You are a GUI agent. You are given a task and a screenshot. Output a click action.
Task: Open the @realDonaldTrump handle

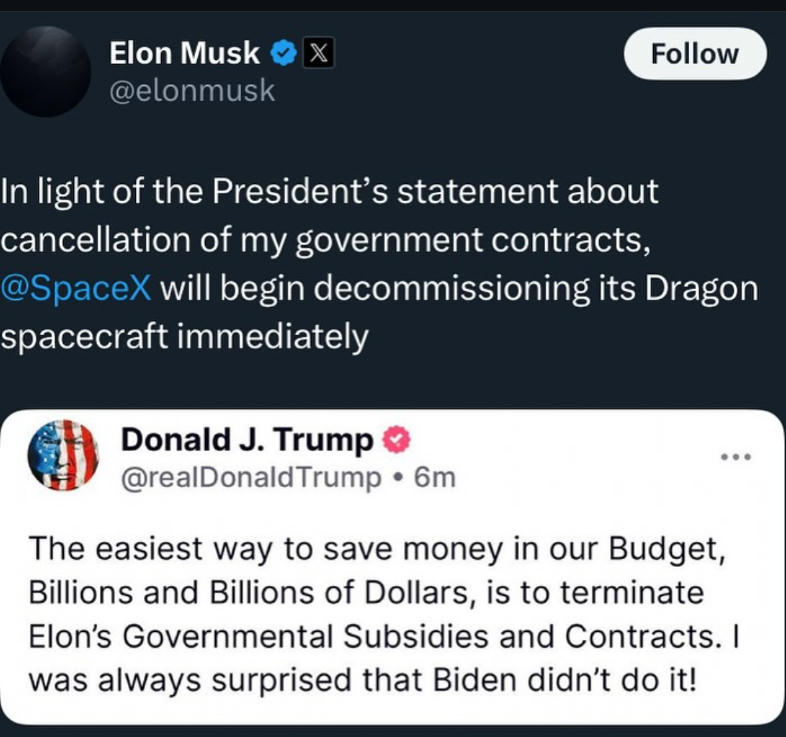pos(251,478)
